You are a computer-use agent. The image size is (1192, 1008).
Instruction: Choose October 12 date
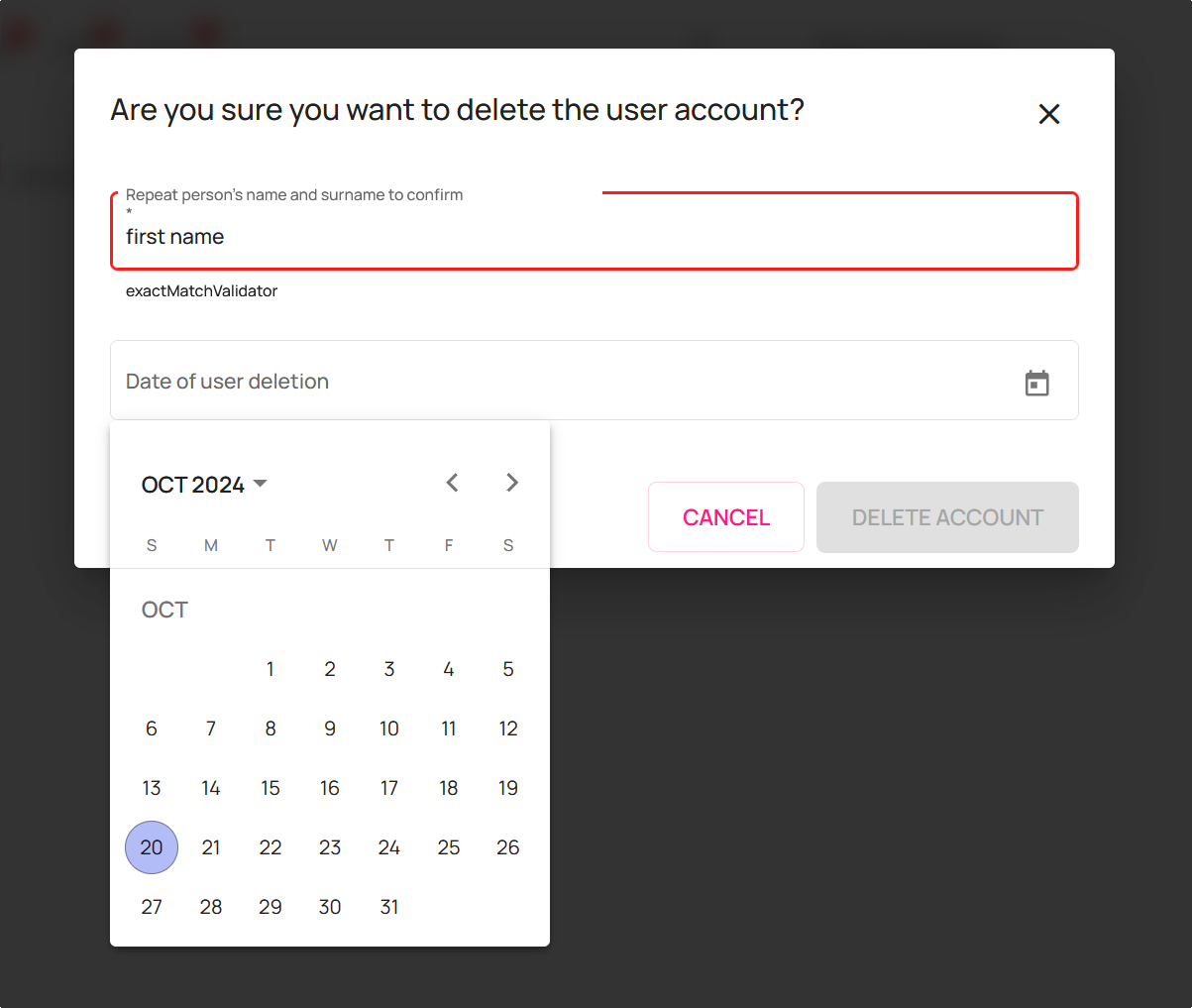(x=508, y=728)
